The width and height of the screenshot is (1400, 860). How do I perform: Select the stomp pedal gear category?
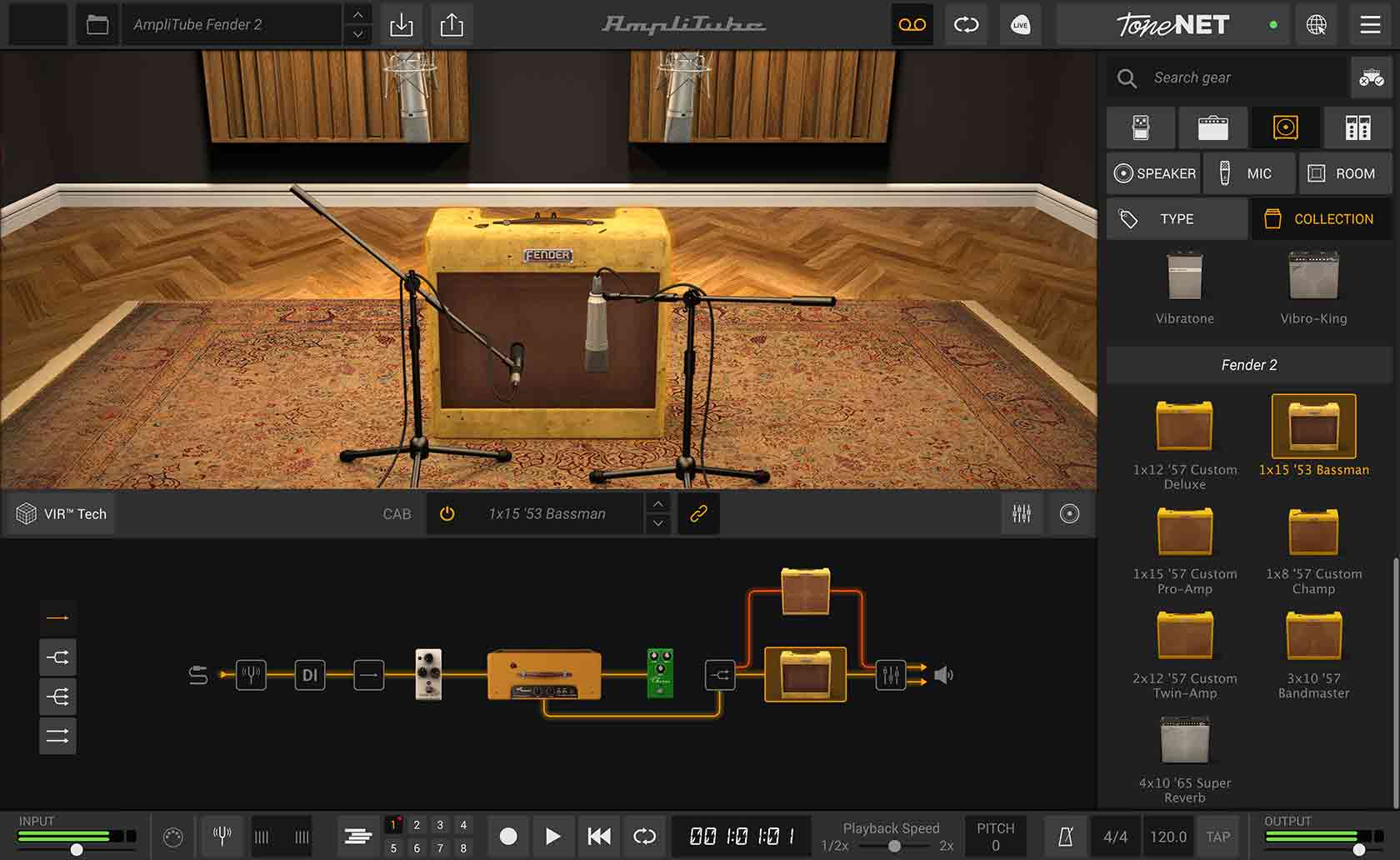click(1141, 127)
